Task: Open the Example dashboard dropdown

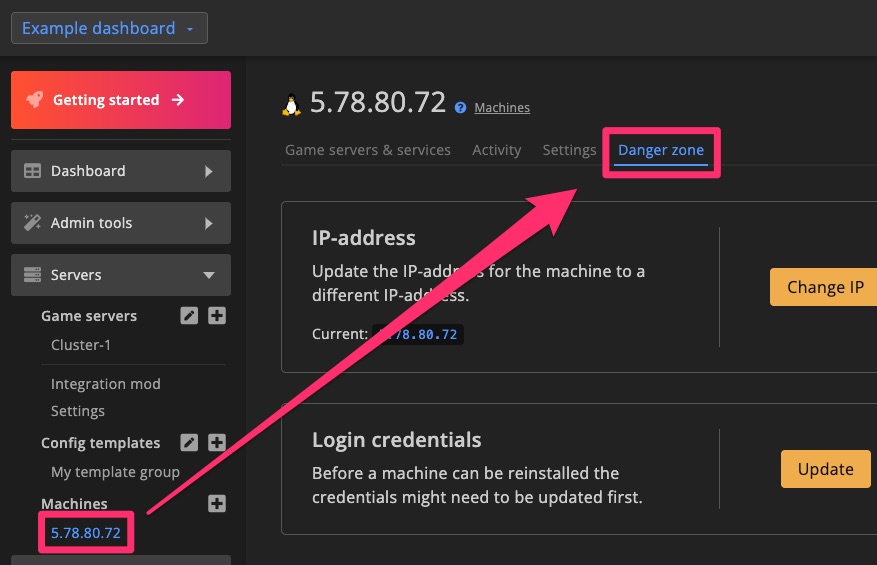Action: point(109,28)
